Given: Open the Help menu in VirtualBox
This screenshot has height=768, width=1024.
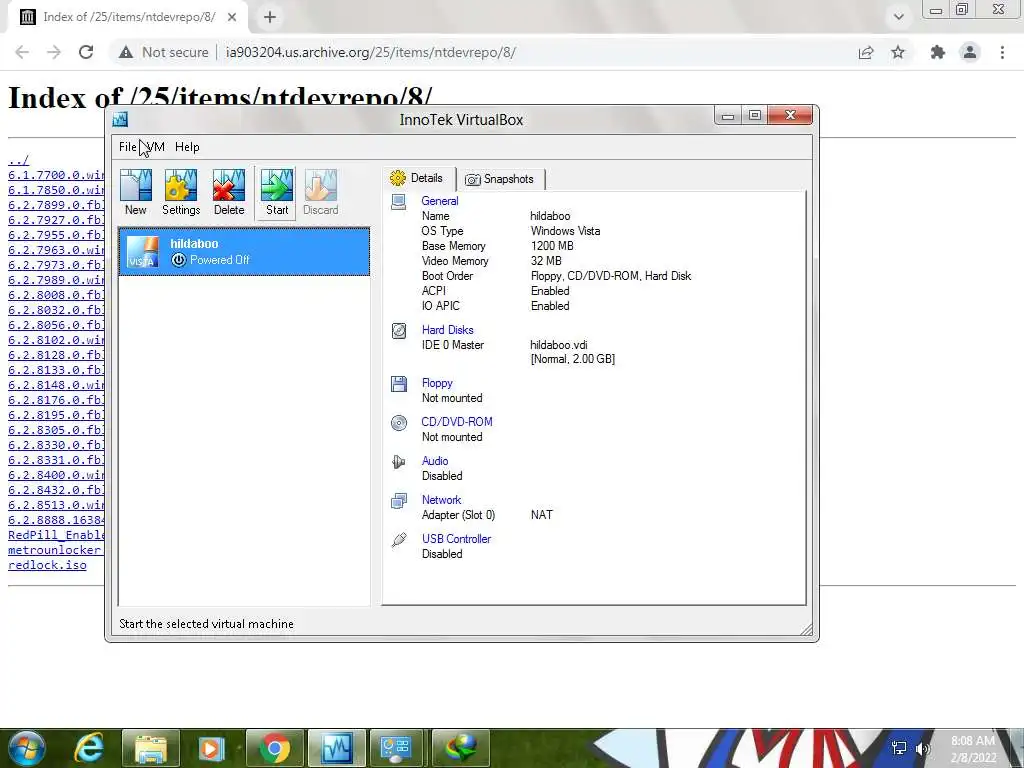Looking at the screenshot, I should (187, 147).
